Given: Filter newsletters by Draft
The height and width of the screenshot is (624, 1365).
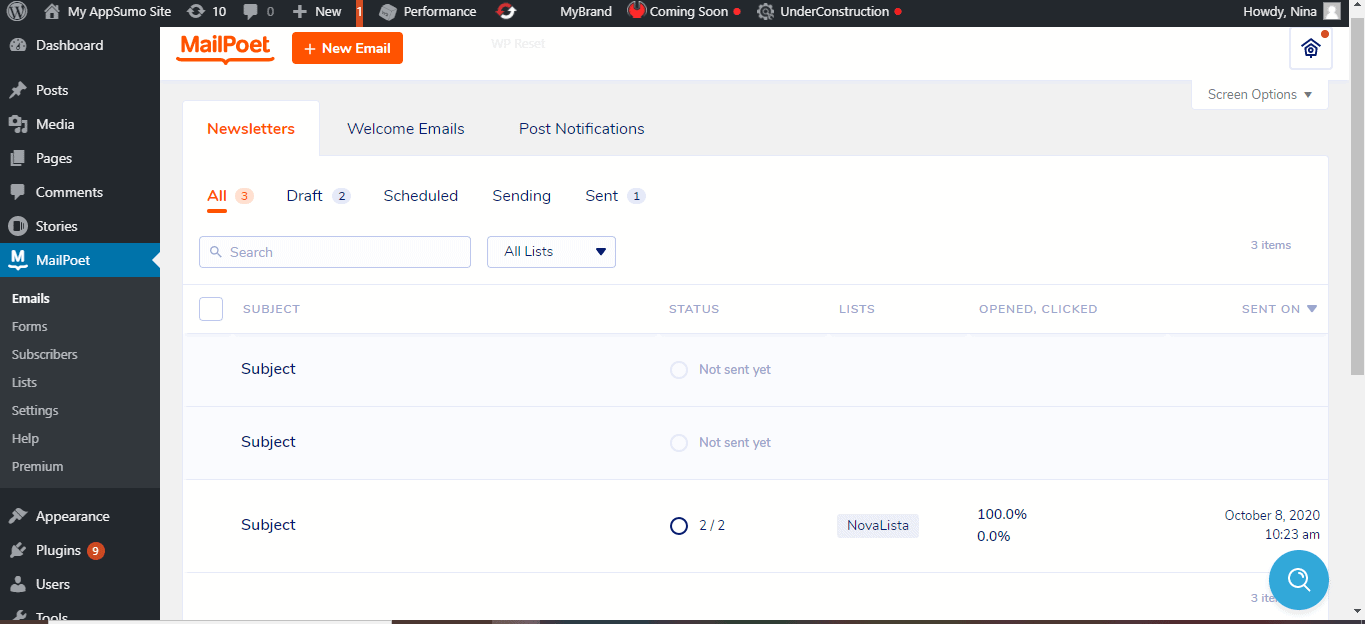Looking at the screenshot, I should 318,196.
